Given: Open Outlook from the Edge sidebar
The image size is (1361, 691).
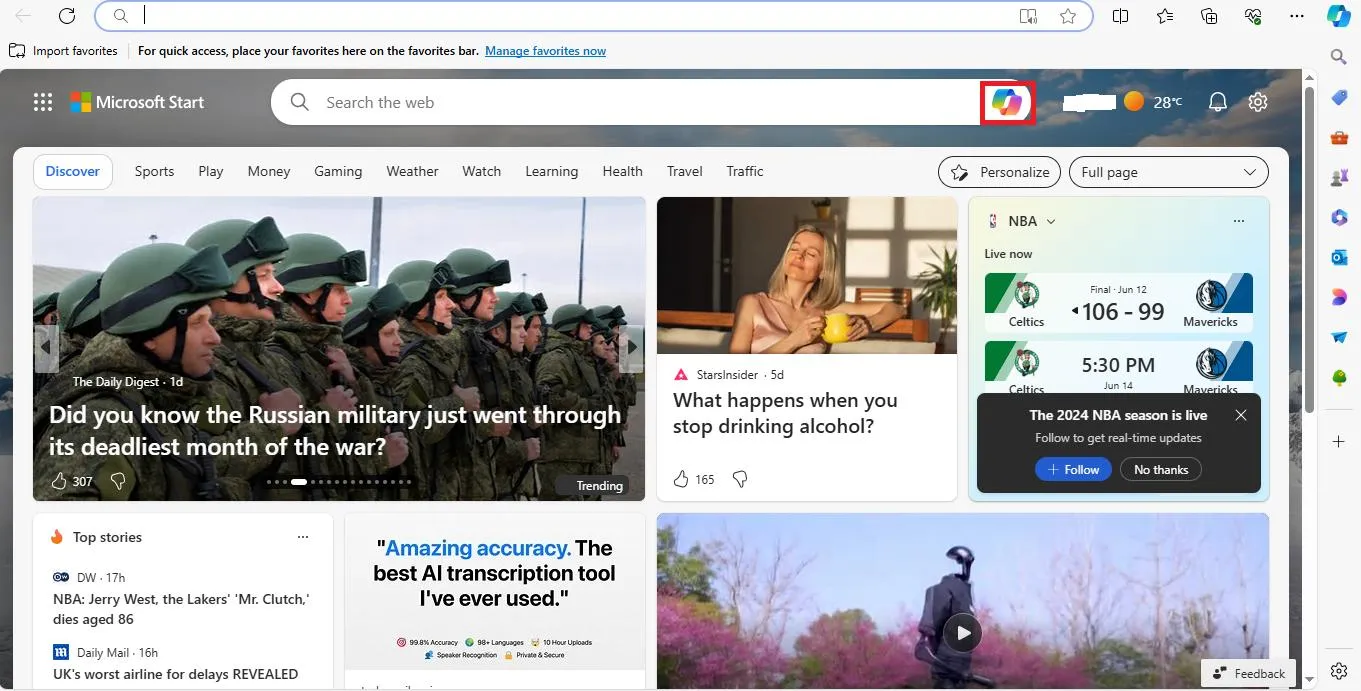Looking at the screenshot, I should (x=1339, y=257).
